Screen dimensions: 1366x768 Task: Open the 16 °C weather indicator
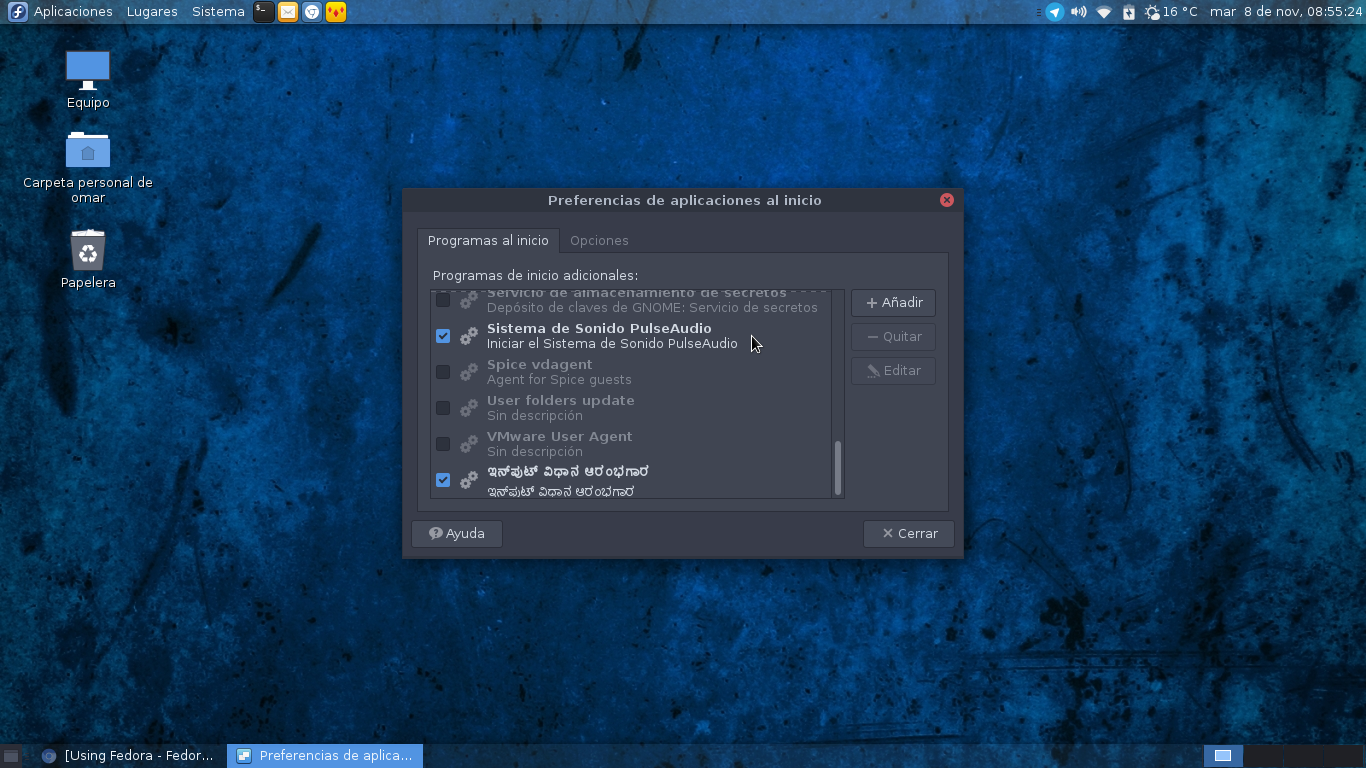coord(1171,12)
